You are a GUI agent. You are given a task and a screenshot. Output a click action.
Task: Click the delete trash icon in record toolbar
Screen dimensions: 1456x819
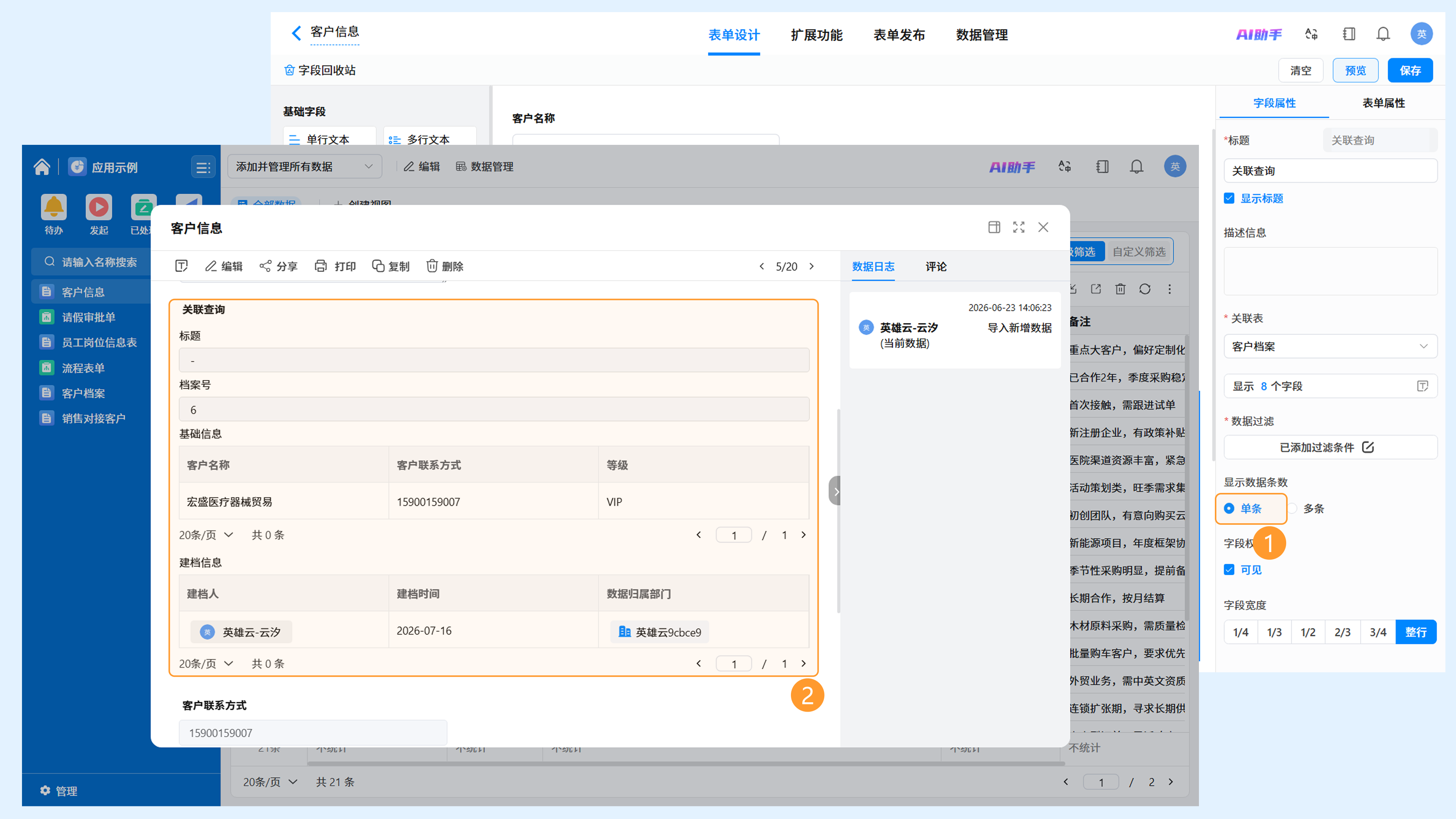(432, 266)
